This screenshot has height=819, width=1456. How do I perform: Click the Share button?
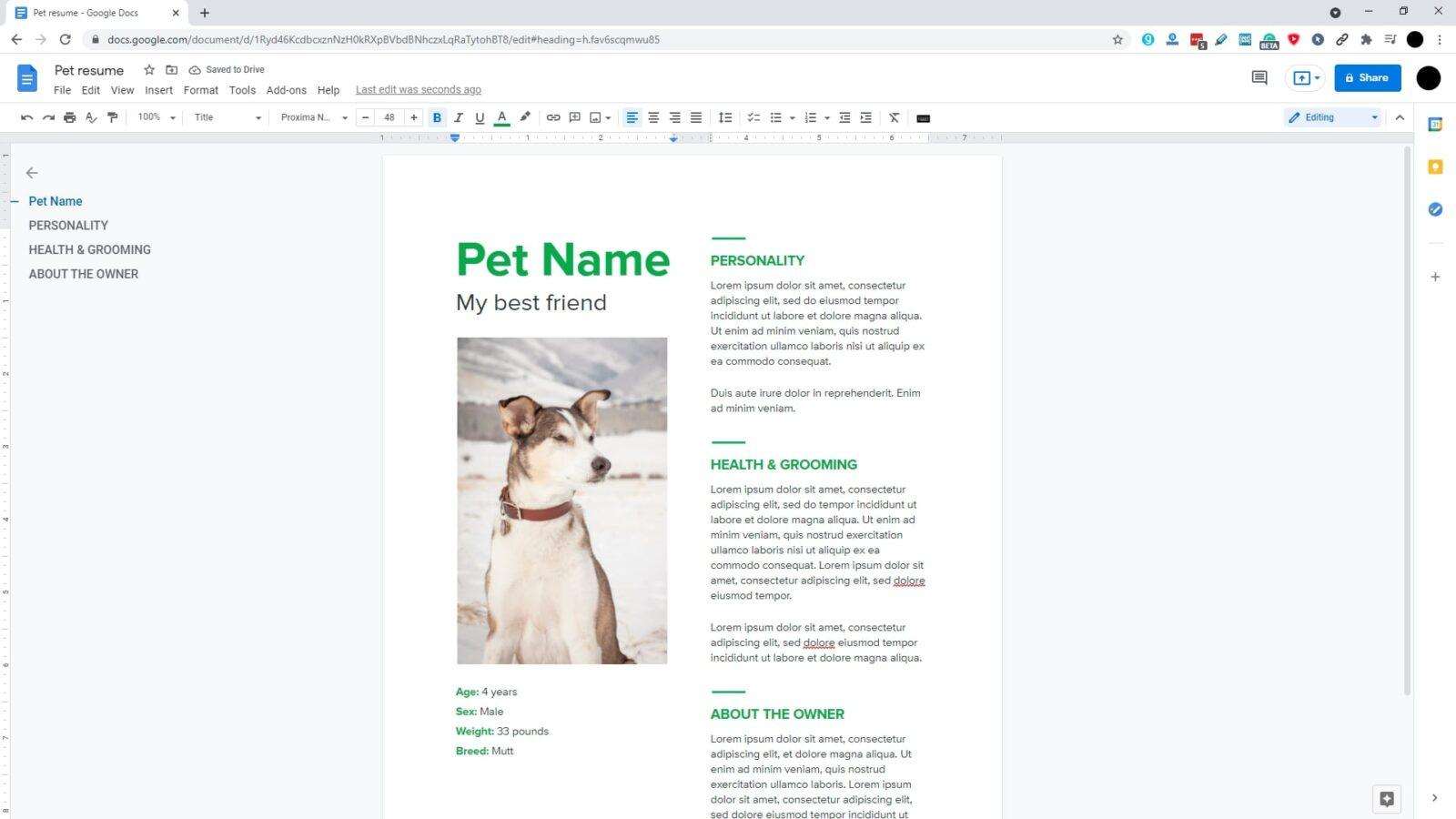pyautogui.click(x=1368, y=77)
